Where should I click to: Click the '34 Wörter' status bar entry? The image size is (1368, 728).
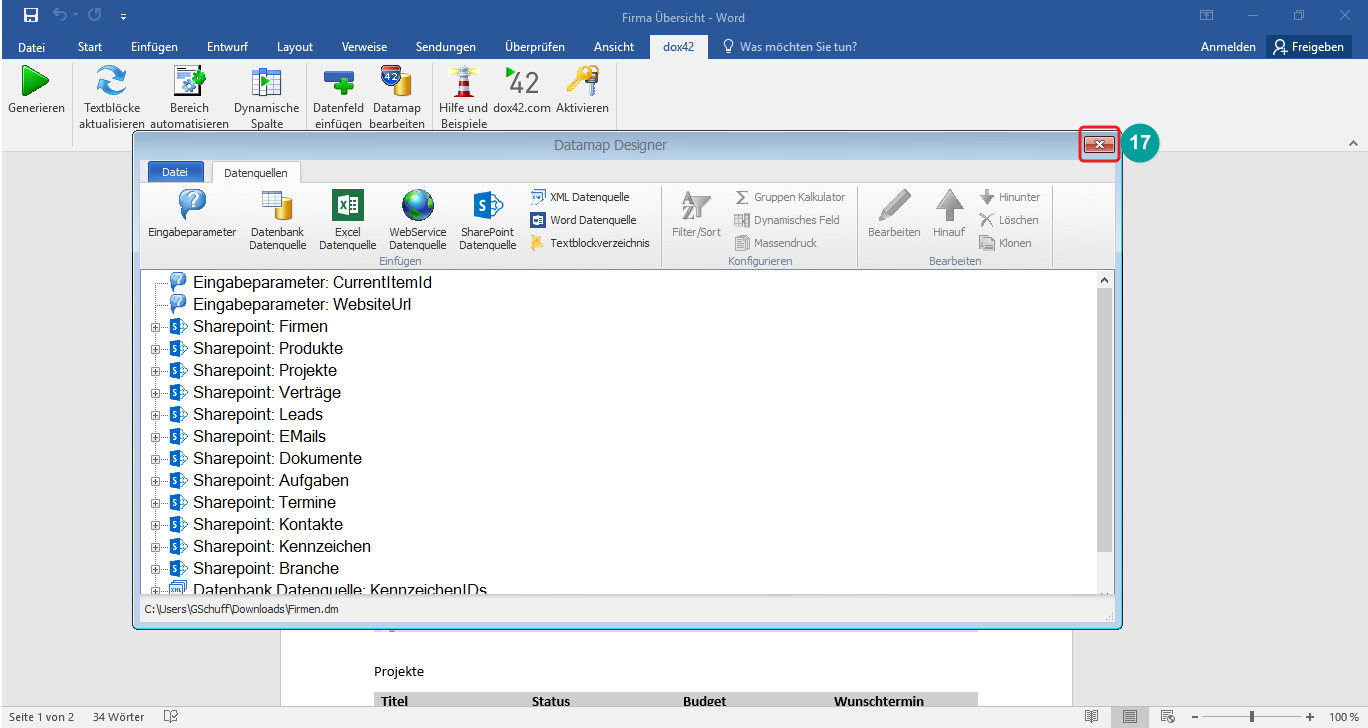coord(118,717)
